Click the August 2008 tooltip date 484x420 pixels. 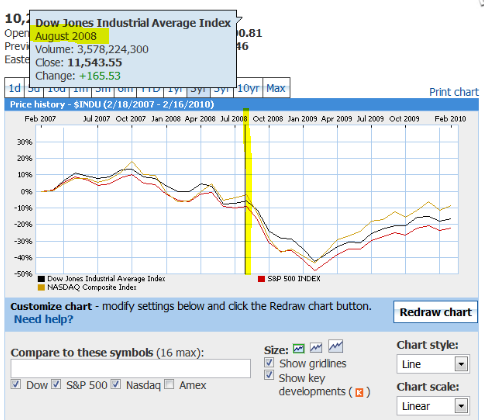[x=66, y=36]
